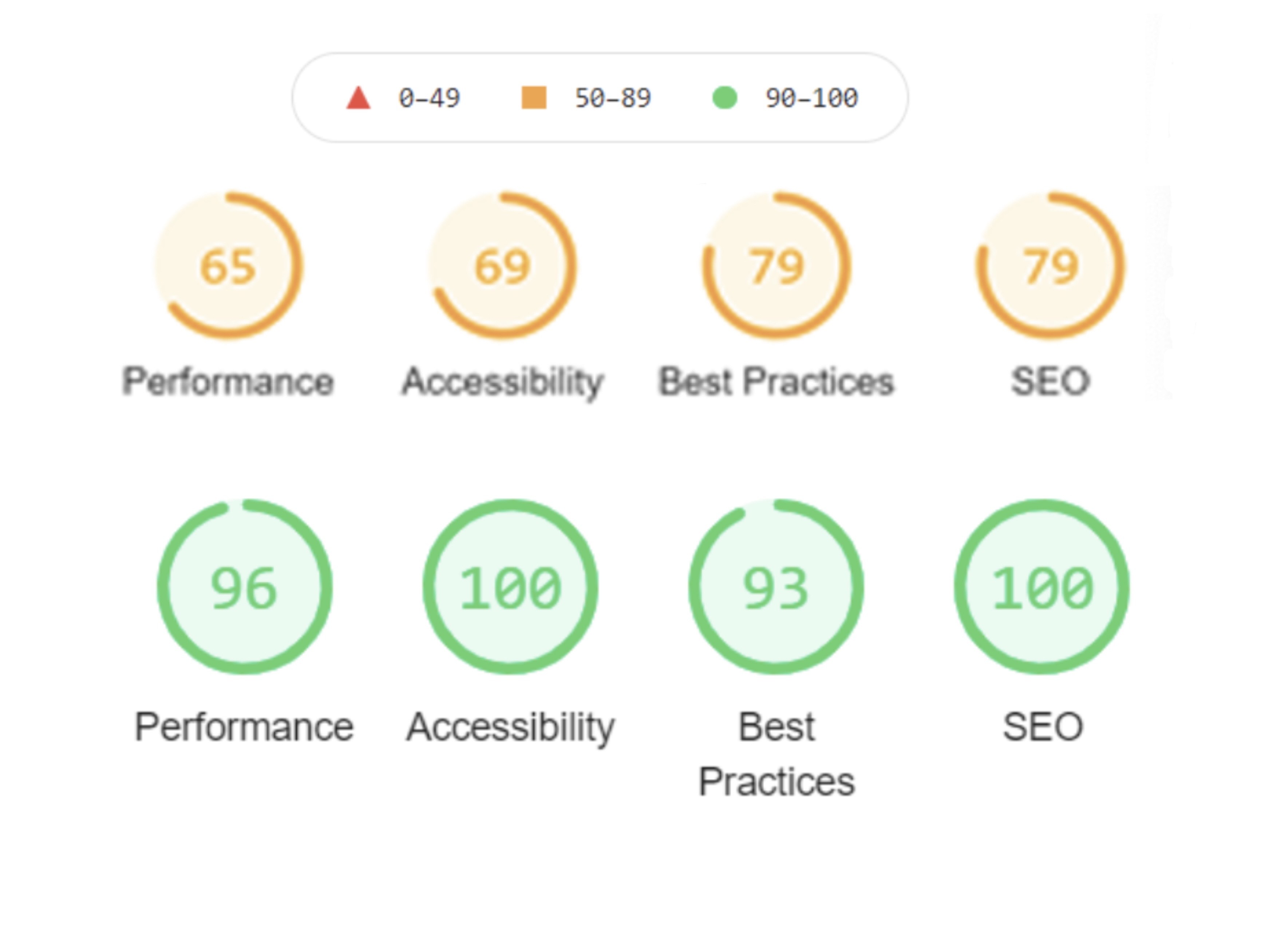Viewport: 1261px width, 952px height.
Task: Click the green Accessibility gauge showing 100
Action: 510,587
